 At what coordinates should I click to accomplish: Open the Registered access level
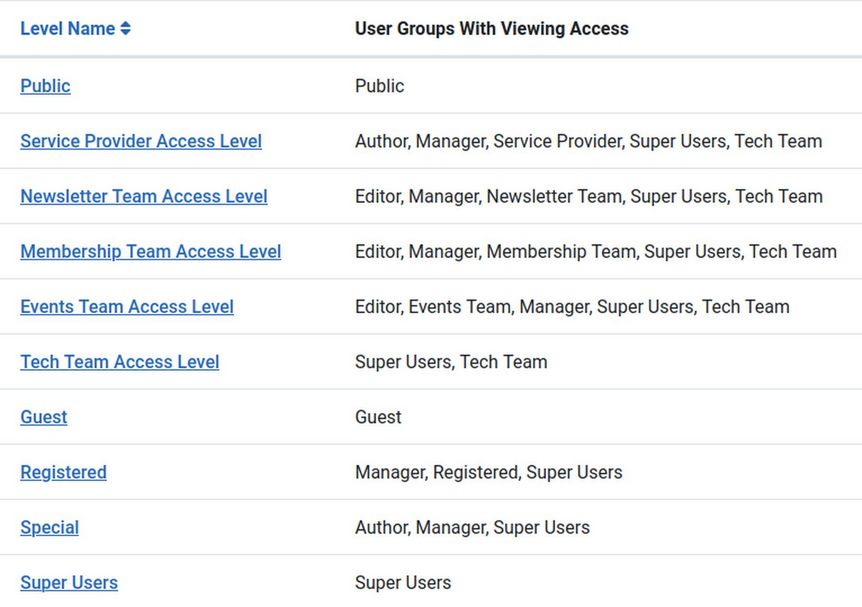63,472
